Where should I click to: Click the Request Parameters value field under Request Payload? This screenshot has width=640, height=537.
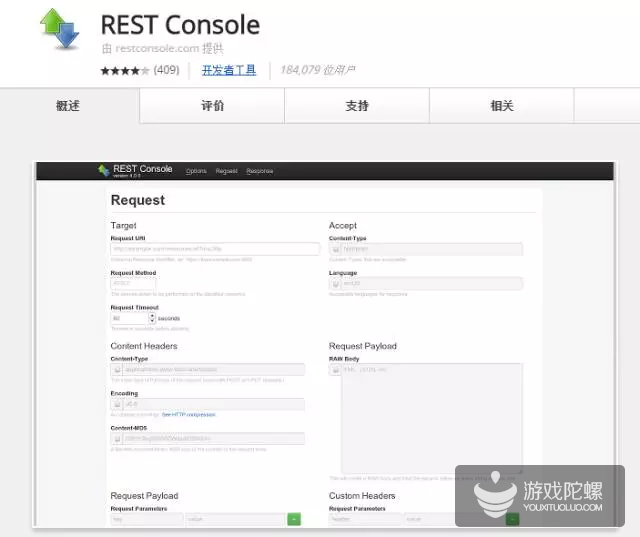[x=235, y=519]
